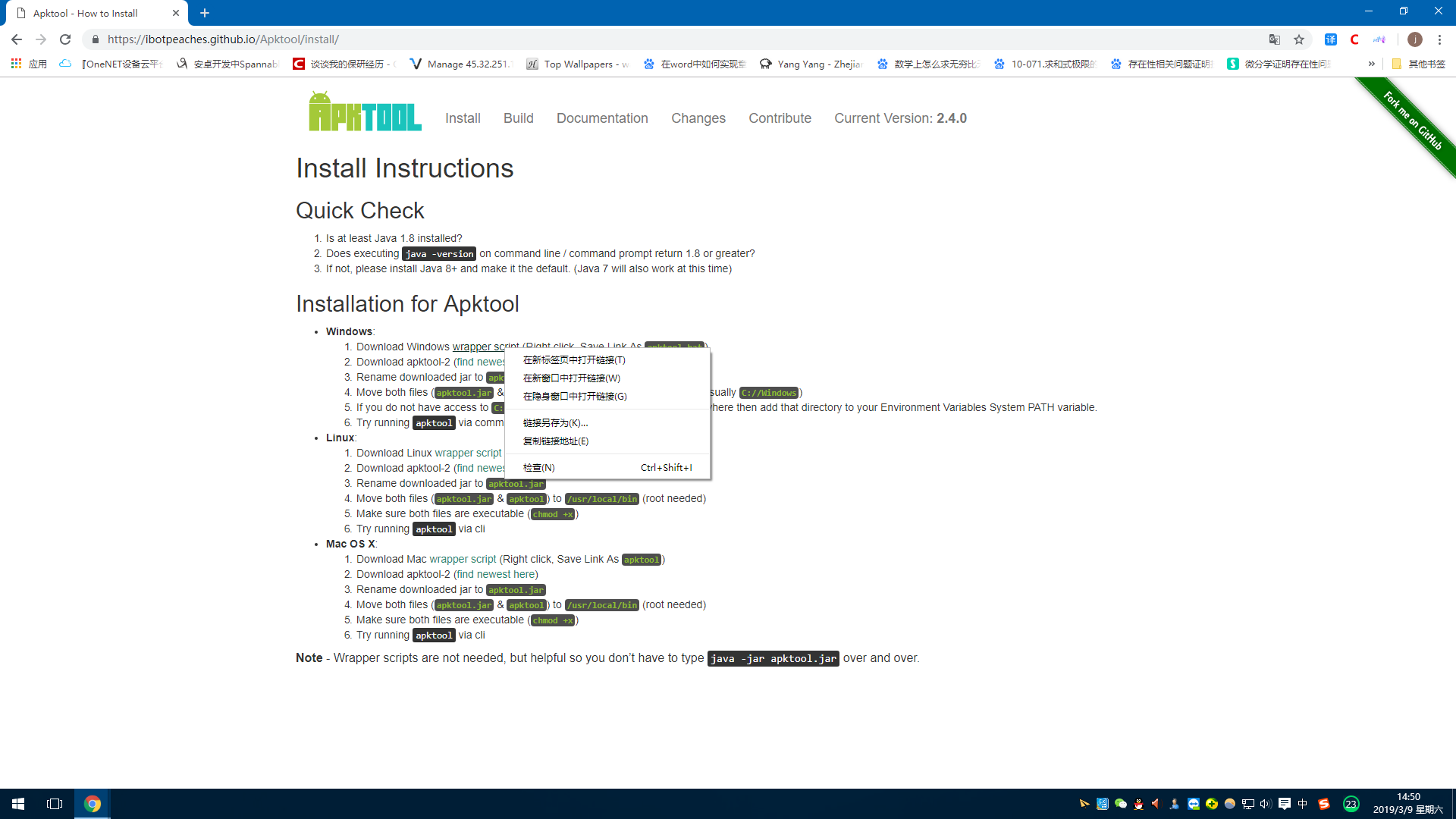Open the 'find newest here' link

495,574
